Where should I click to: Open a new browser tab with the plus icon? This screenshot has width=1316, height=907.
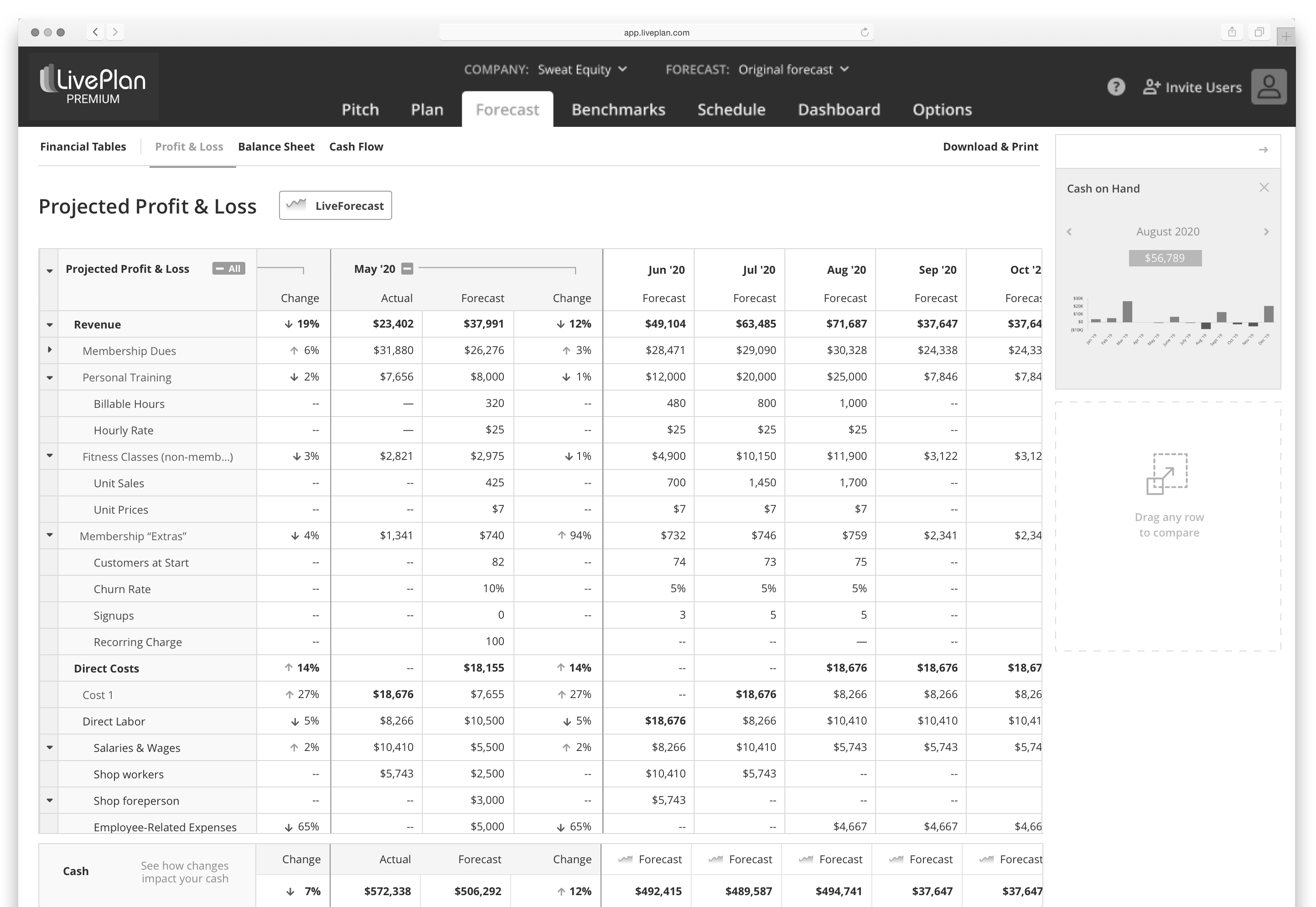point(1285,37)
